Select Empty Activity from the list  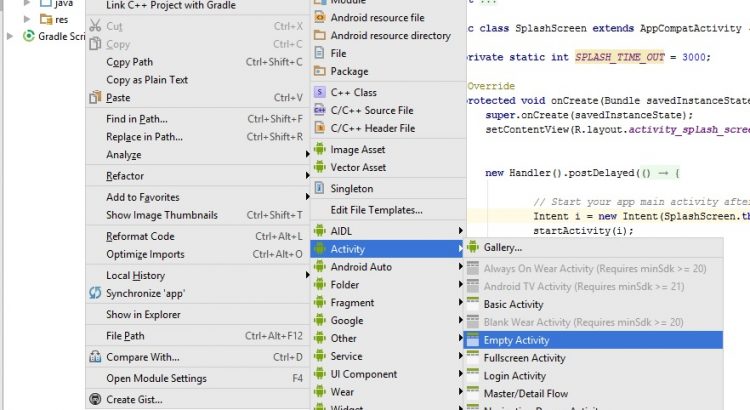tap(516, 340)
